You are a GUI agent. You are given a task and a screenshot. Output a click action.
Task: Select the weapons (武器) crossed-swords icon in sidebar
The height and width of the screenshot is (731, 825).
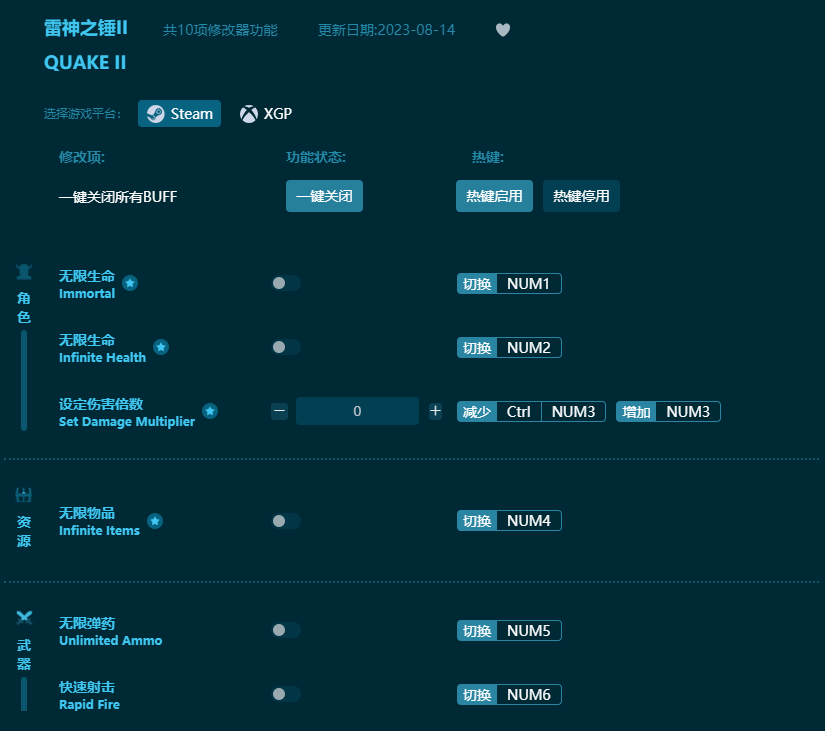[23, 616]
